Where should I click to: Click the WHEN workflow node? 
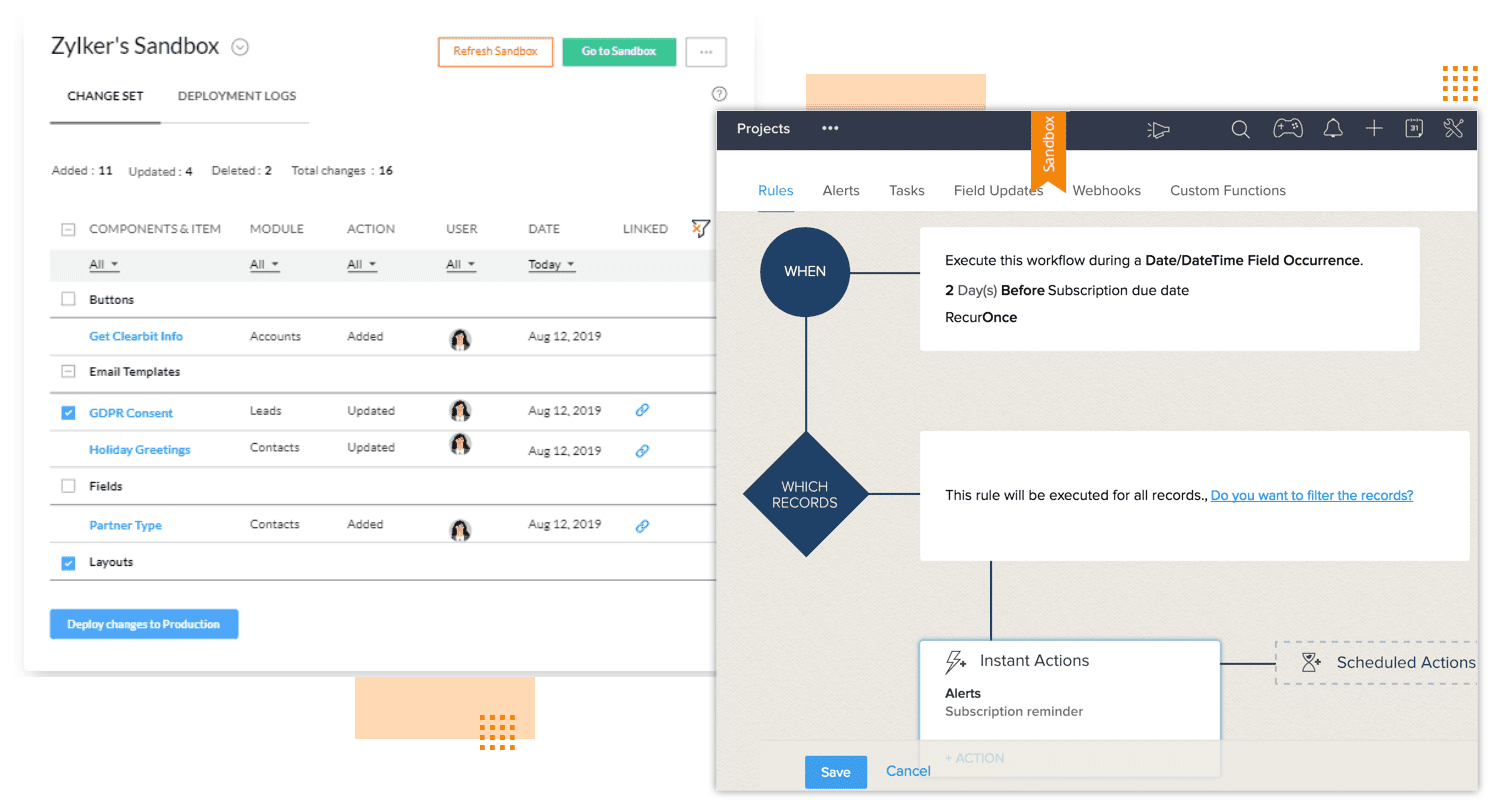tap(805, 271)
